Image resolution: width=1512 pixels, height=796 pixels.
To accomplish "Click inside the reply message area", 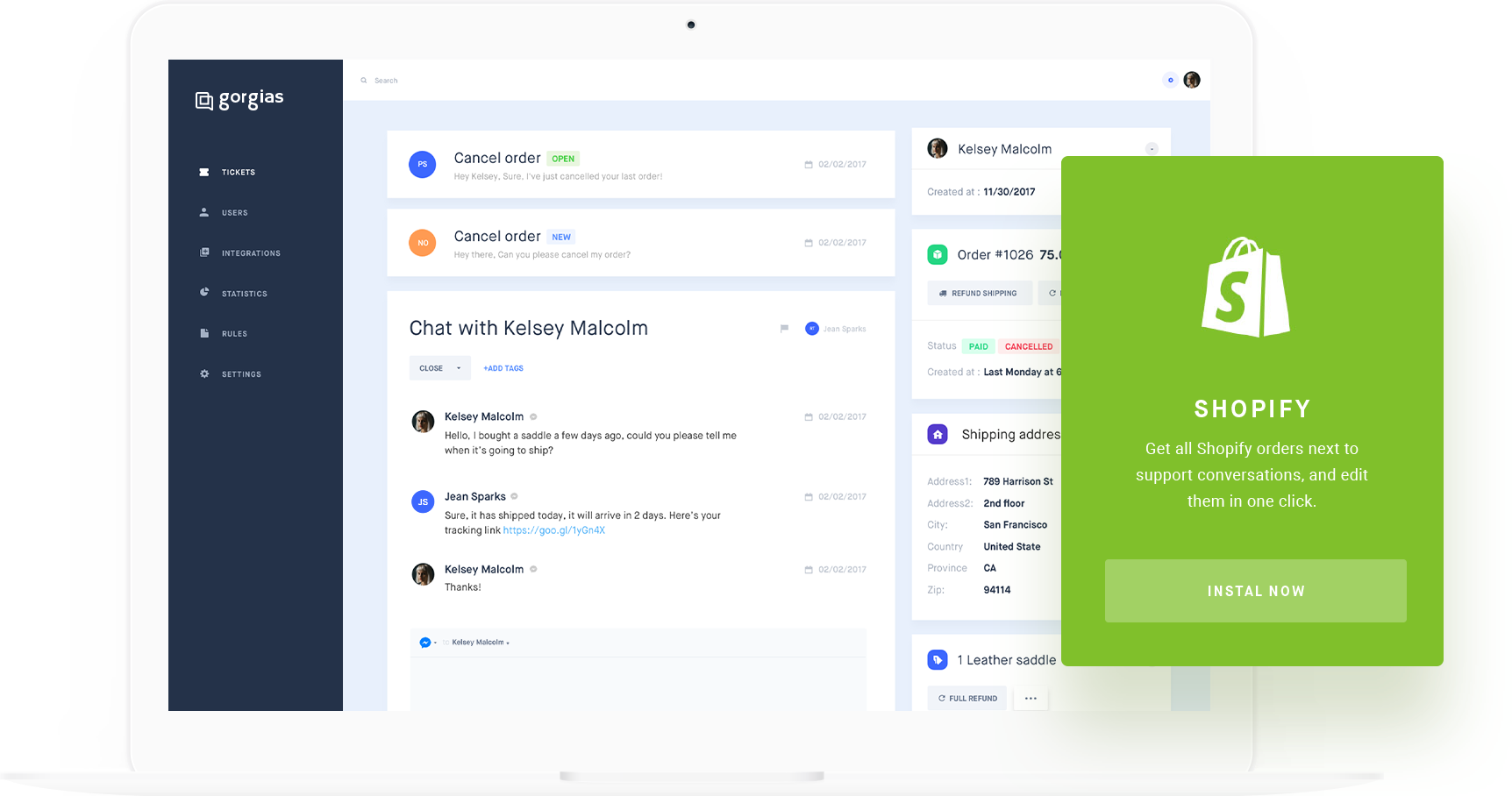I will [638, 684].
